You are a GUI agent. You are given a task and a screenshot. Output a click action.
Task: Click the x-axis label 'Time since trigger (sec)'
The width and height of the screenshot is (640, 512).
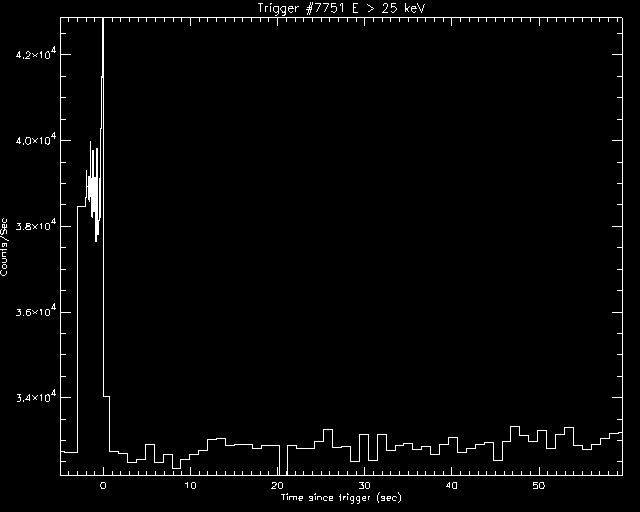pos(341,498)
